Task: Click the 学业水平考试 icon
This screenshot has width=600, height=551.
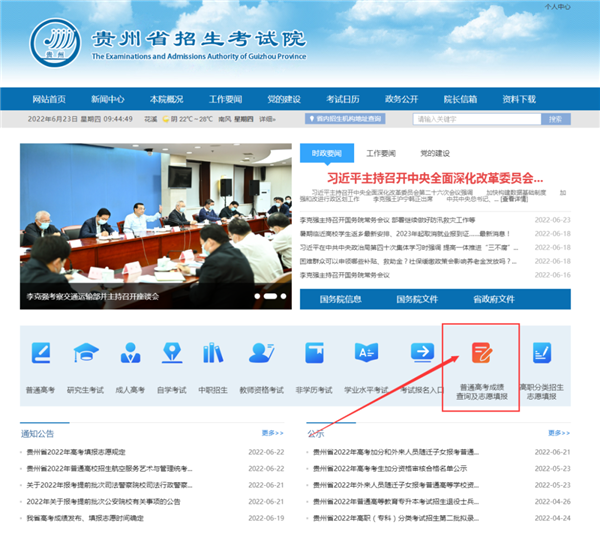Action: 366,353
